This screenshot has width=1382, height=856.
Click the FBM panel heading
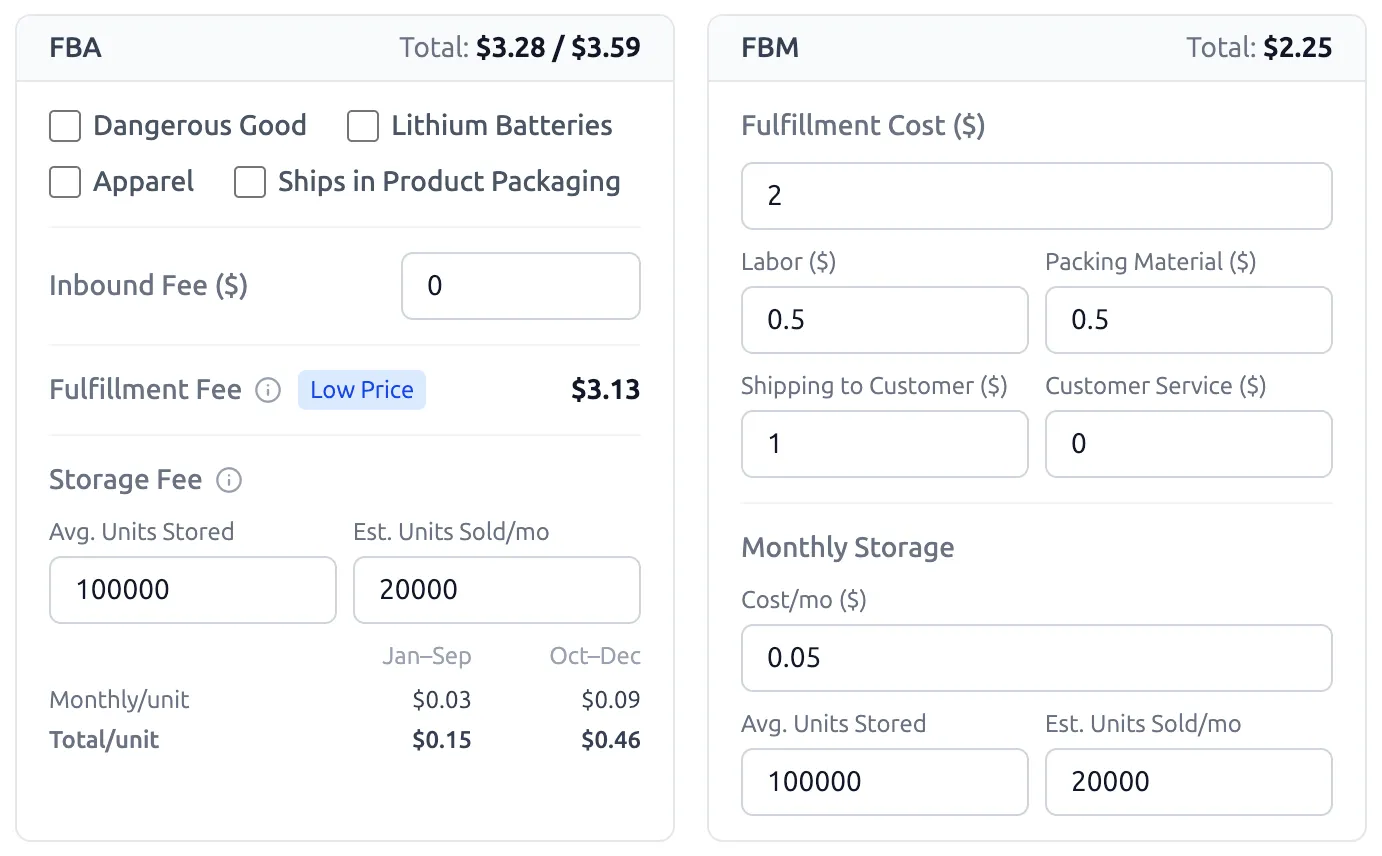click(x=770, y=48)
